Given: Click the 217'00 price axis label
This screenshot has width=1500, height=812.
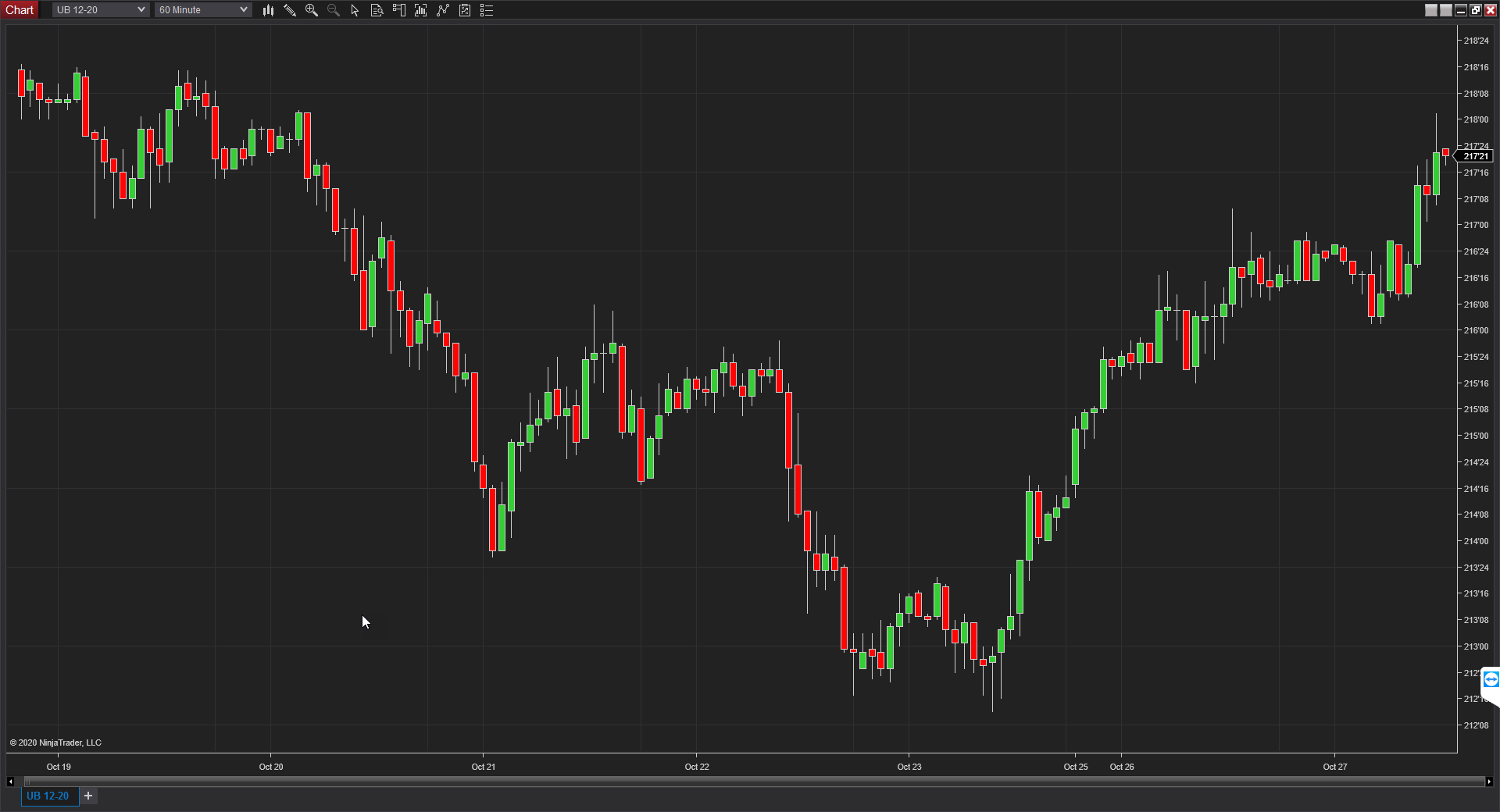Looking at the screenshot, I should click(x=1476, y=225).
